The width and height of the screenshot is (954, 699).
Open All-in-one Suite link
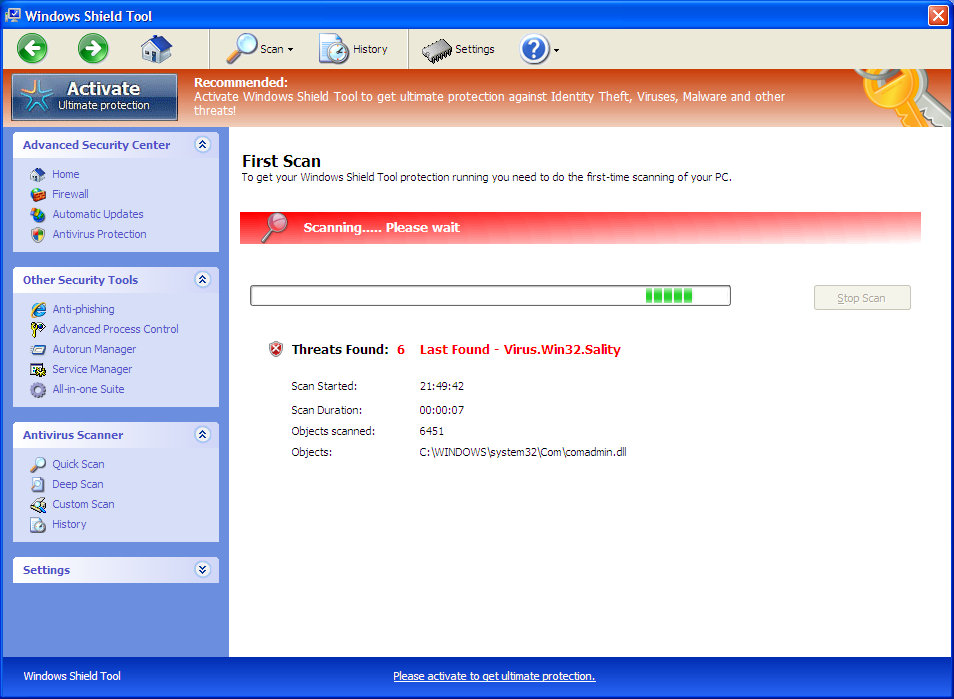click(88, 389)
